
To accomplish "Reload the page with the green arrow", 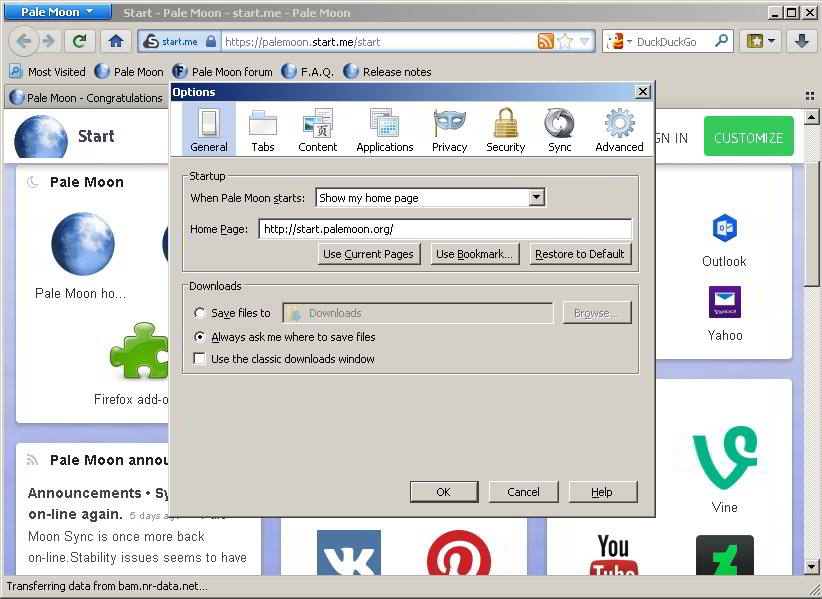I will coord(79,41).
